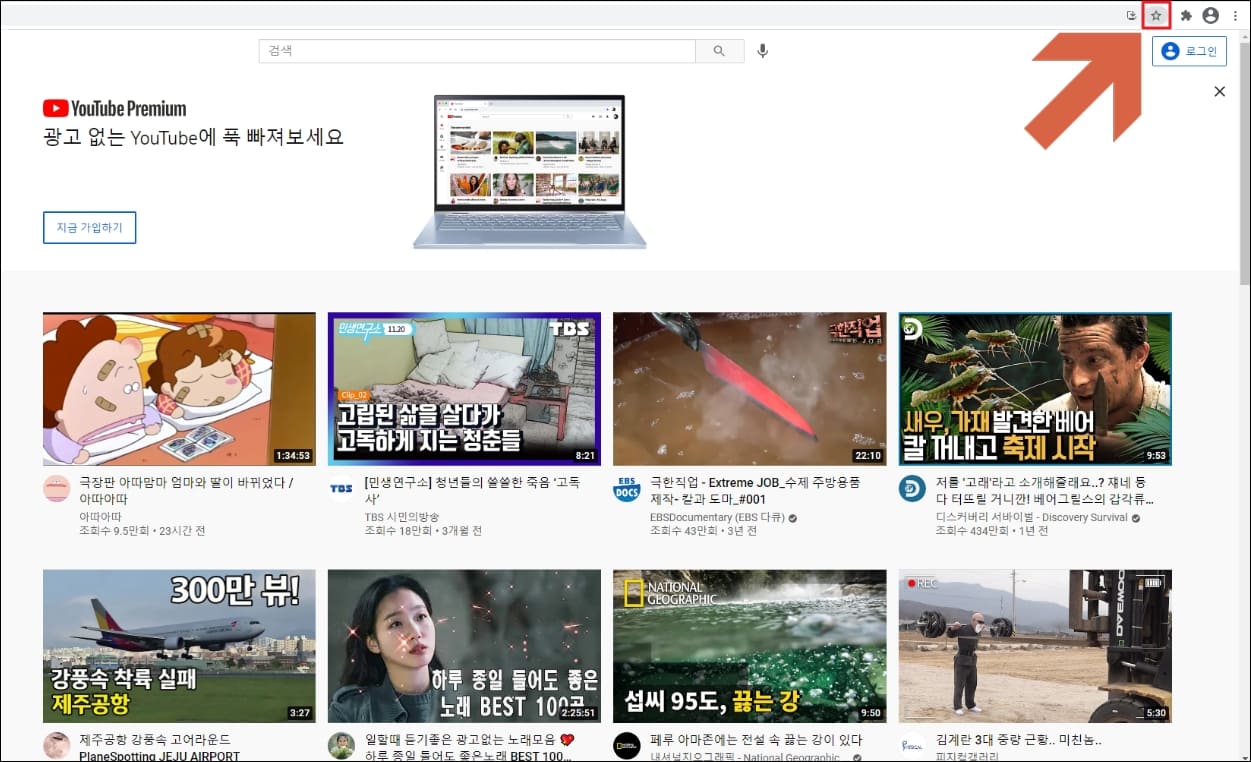Image resolution: width=1251 pixels, height=762 pixels.
Task: Click the 아따아따 channel avatar icon
Action: pyautogui.click(x=57, y=489)
